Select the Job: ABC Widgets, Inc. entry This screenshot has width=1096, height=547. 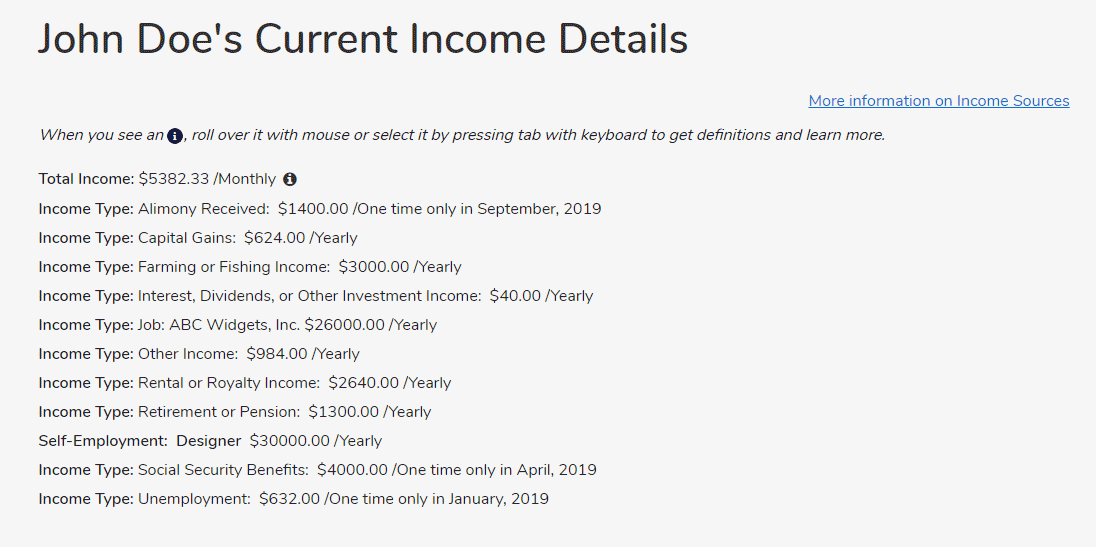238,325
